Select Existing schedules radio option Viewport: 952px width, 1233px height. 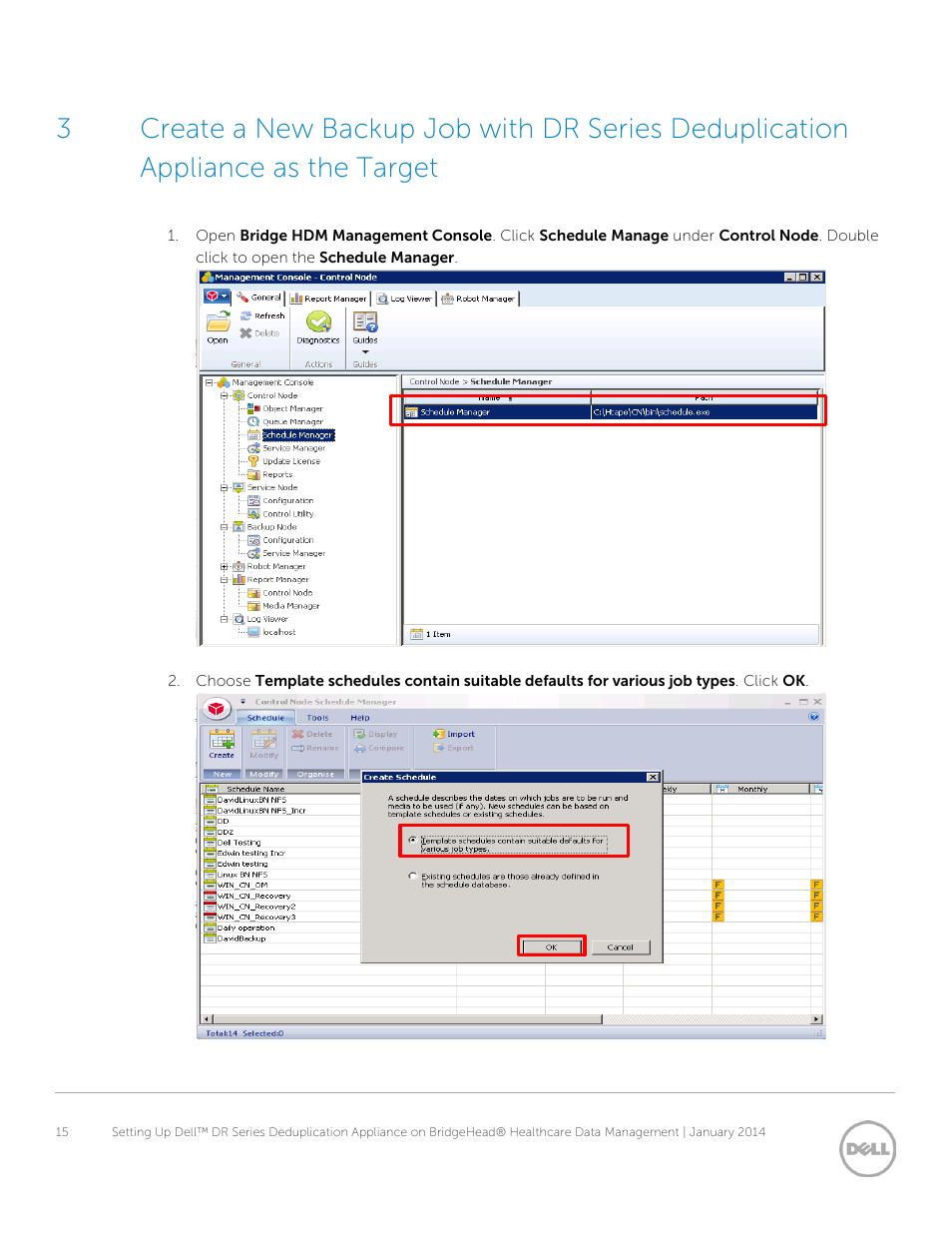412,877
